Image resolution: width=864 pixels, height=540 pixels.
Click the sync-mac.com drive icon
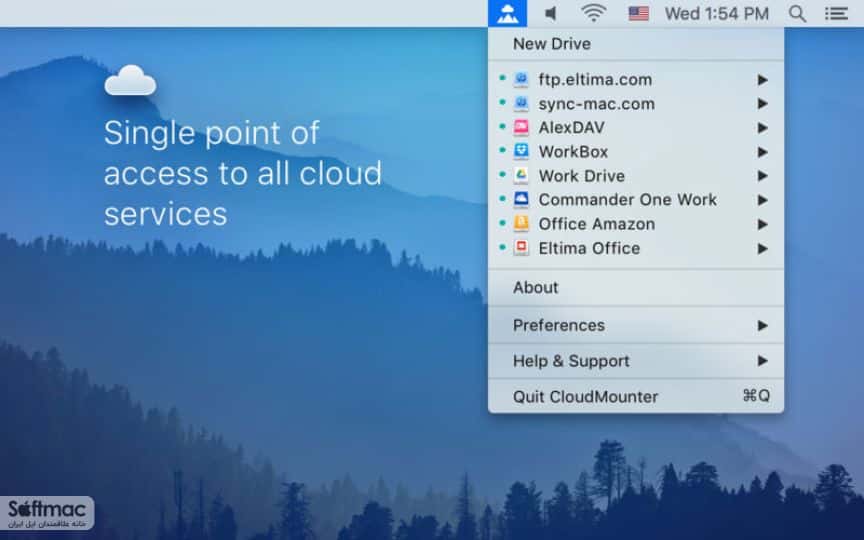click(x=521, y=104)
